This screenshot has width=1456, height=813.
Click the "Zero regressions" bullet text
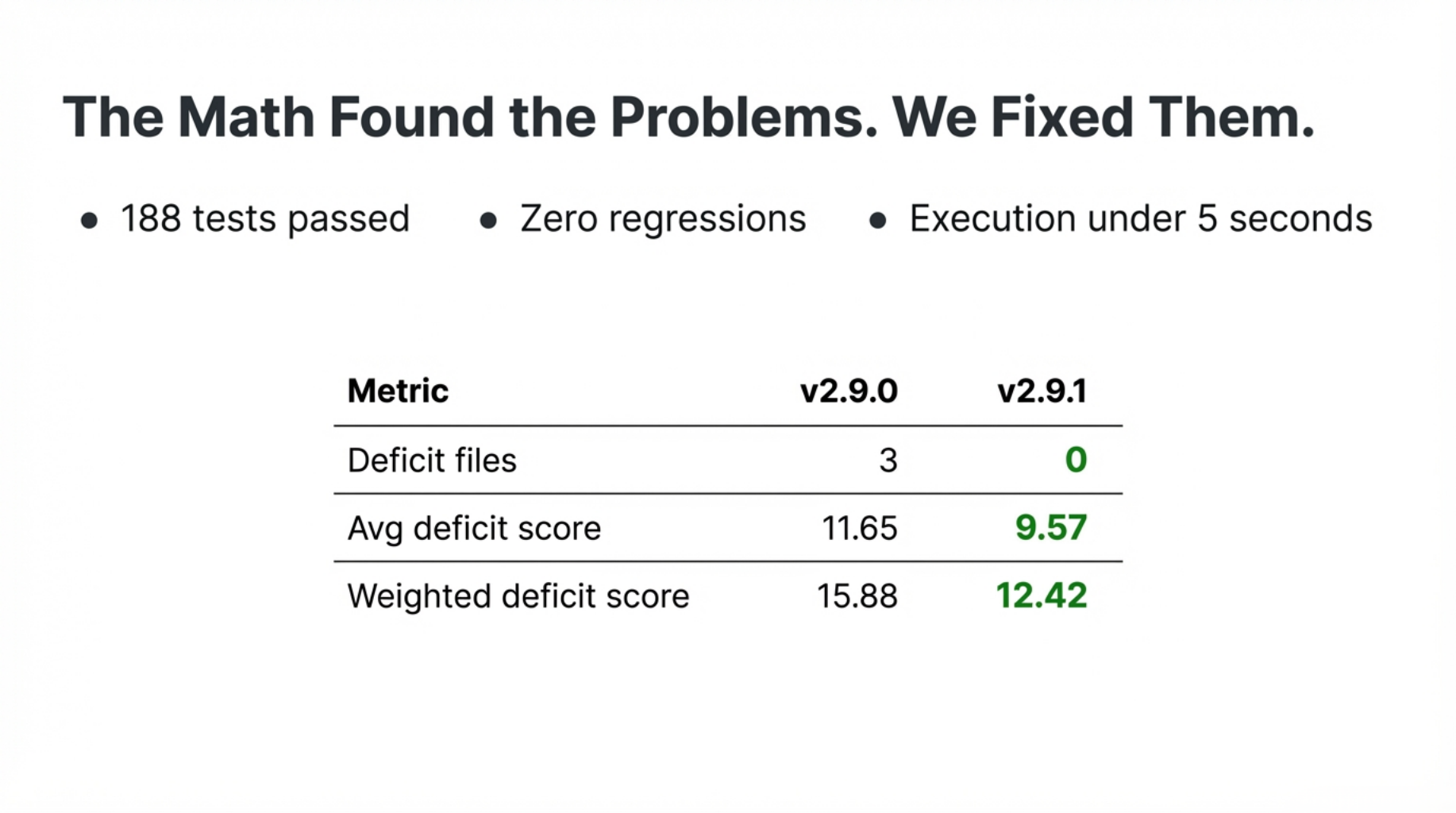663,218
